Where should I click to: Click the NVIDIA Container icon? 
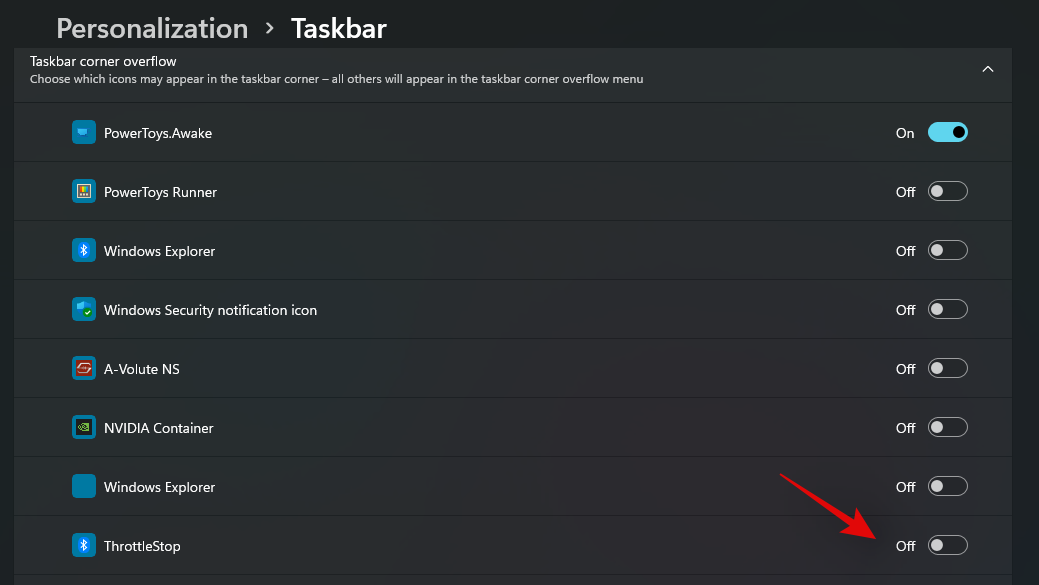click(x=84, y=426)
